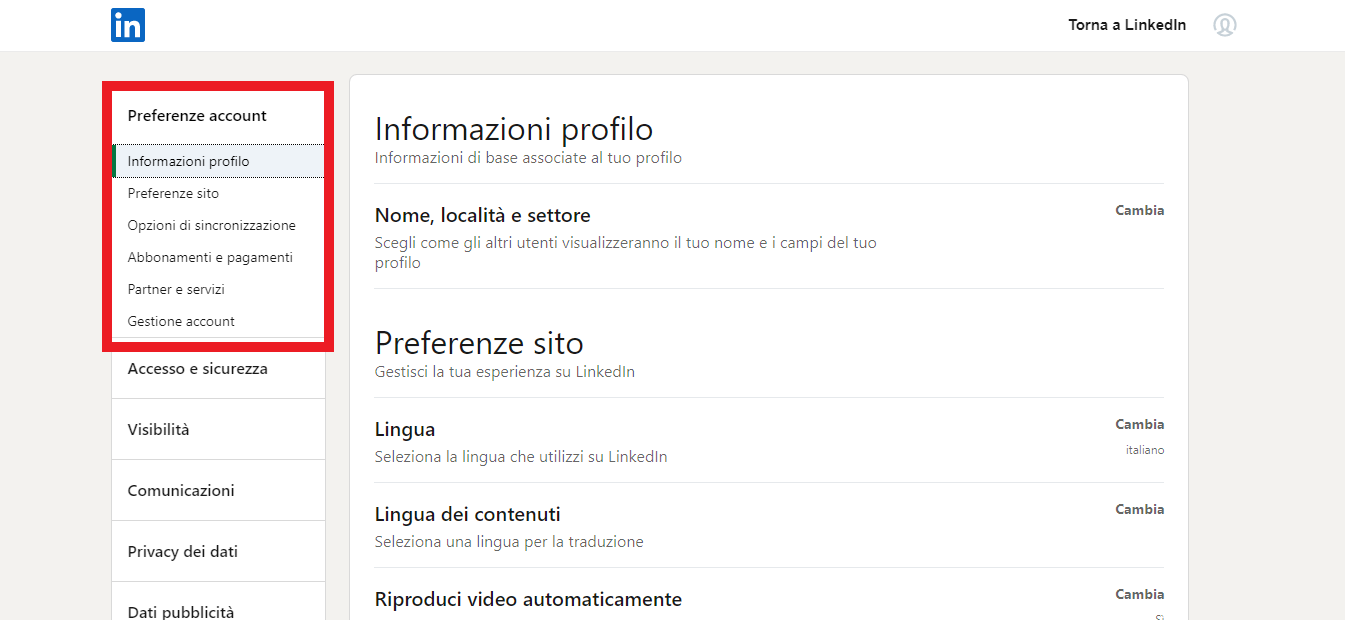
Task: Click Cambia for Riproduci video automaticamente
Action: click(1139, 593)
